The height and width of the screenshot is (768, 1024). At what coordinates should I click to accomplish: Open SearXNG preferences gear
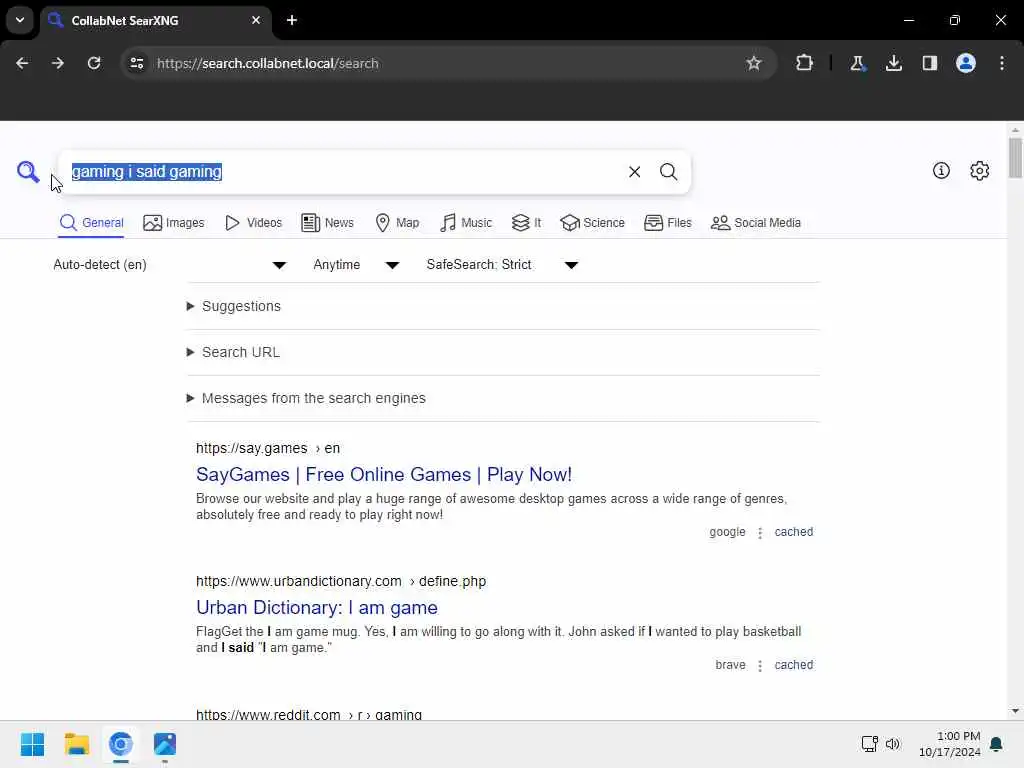980,171
